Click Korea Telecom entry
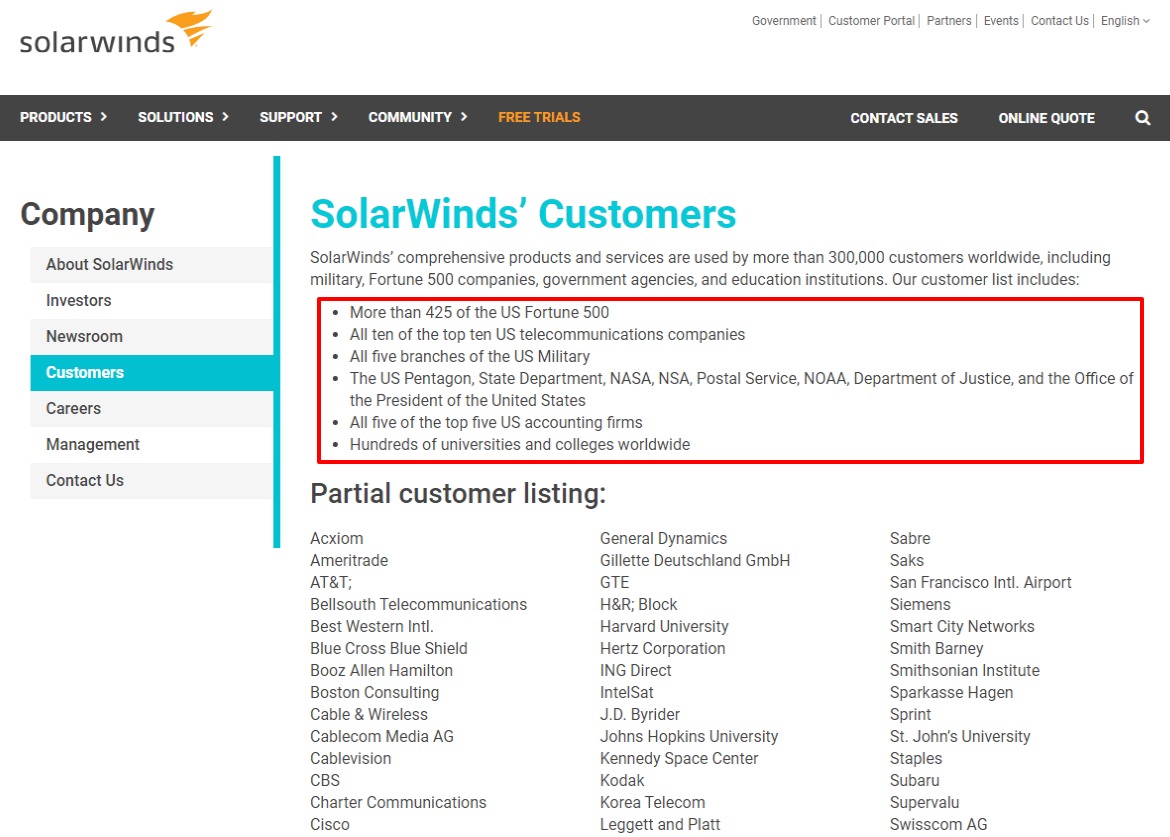 (x=652, y=803)
